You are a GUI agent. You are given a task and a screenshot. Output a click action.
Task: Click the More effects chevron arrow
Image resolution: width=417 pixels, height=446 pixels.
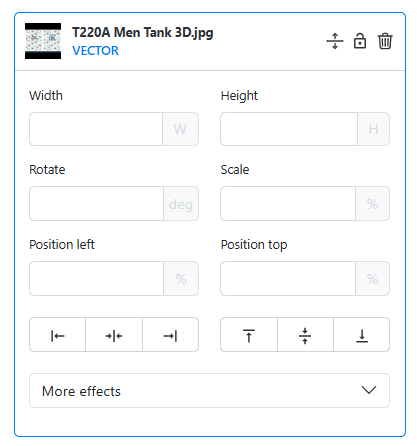click(369, 390)
